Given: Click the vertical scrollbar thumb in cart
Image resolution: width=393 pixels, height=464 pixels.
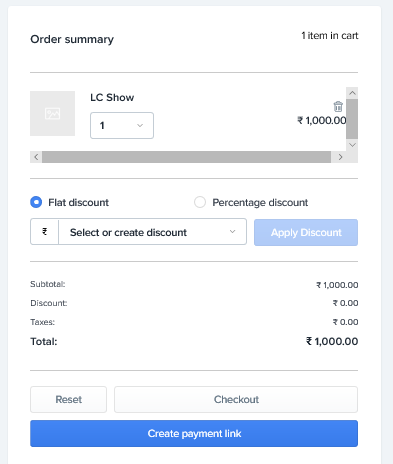Looking at the screenshot, I should (x=352, y=119).
